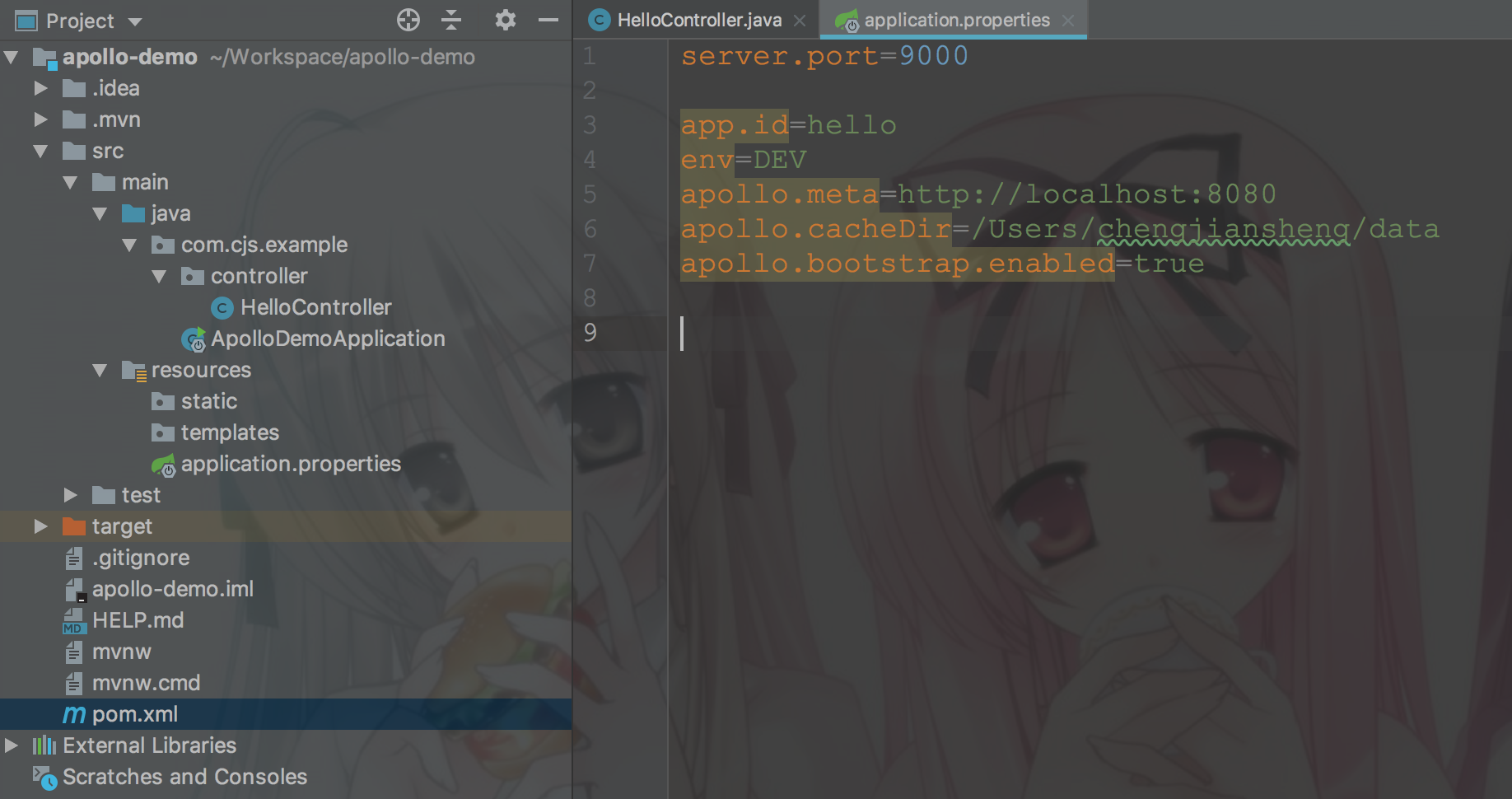Viewport: 1512px width, 799px height.
Task: Expand the test folder
Action: (x=70, y=495)
